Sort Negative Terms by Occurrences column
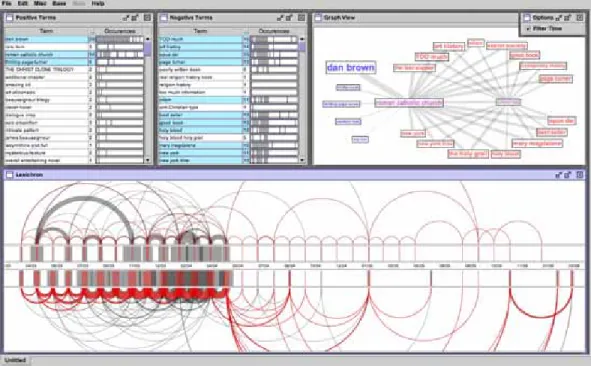The height and width of the screenshot is (366, 591). (274, 31)
